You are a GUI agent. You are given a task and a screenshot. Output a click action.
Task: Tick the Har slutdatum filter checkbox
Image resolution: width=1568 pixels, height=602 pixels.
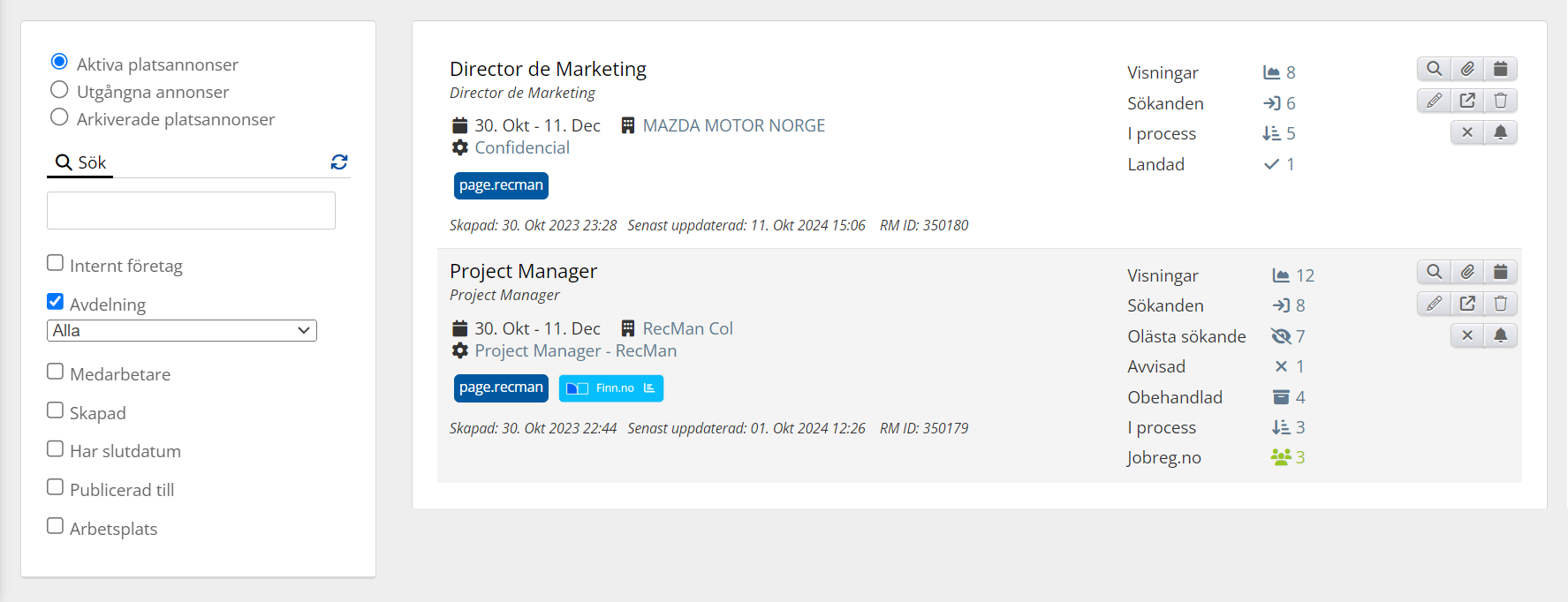[55, 448]
